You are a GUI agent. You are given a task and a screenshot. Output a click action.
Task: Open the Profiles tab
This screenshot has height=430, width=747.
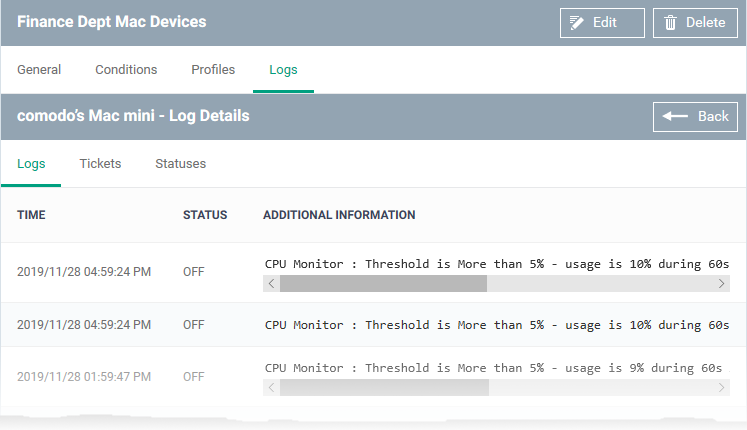(x=213, y=70)
